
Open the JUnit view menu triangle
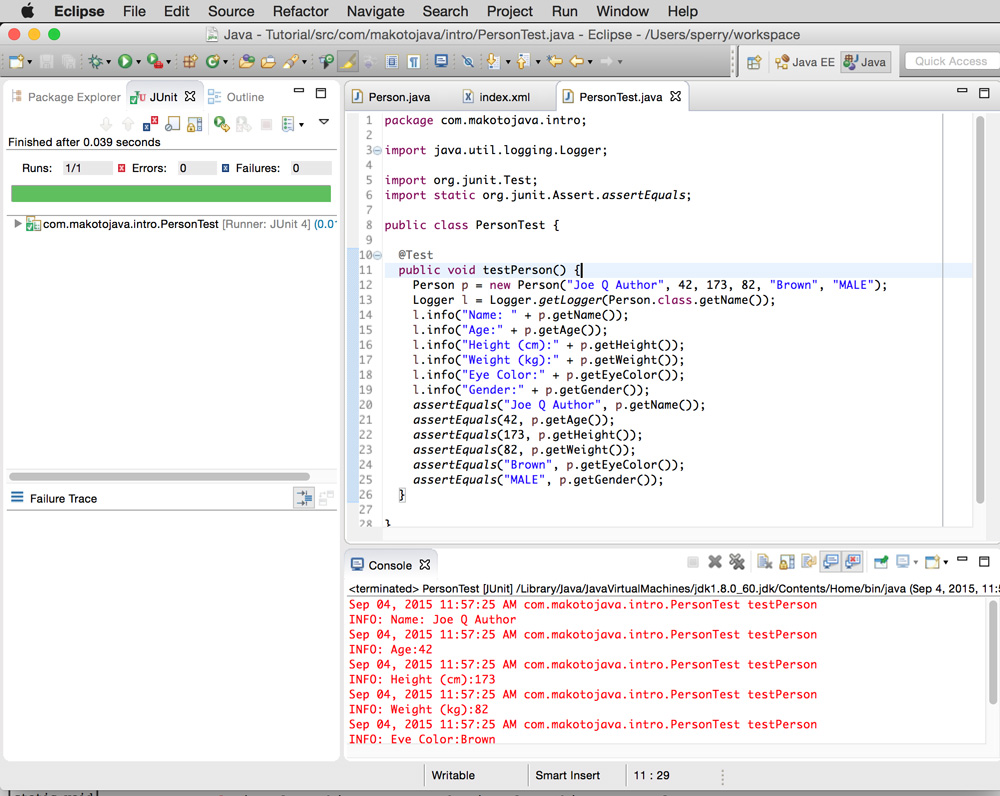coord(323,122)
